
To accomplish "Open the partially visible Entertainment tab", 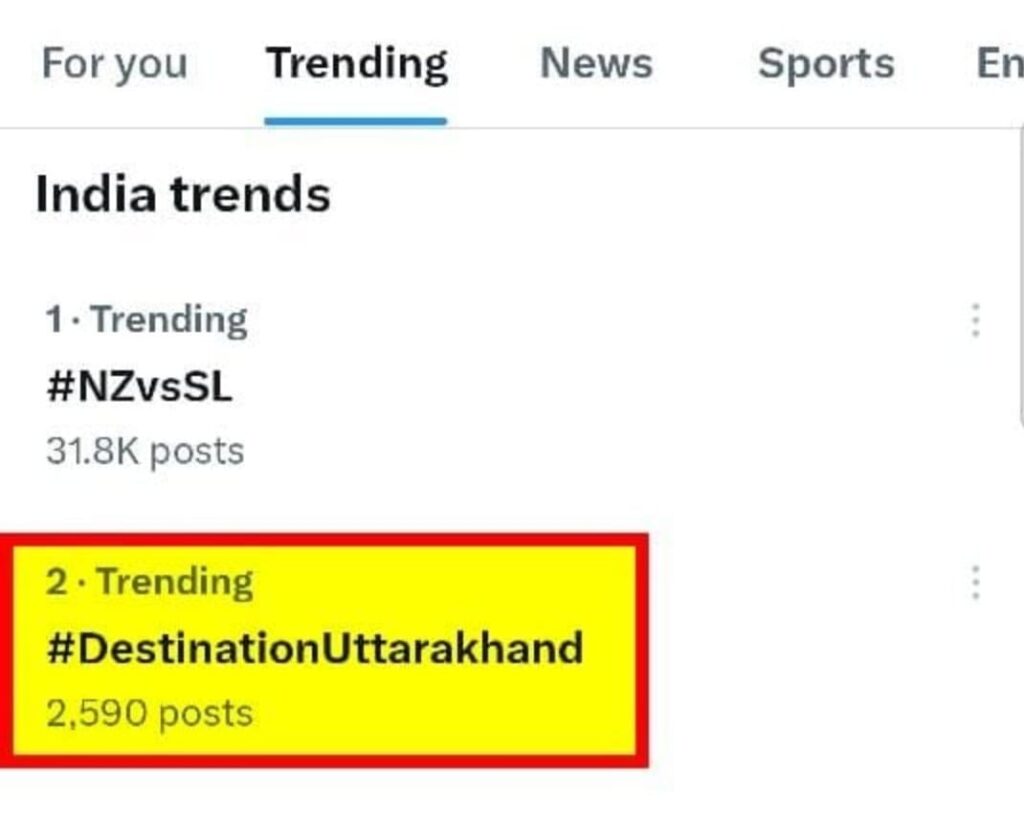I will click(x=999, y=64).
